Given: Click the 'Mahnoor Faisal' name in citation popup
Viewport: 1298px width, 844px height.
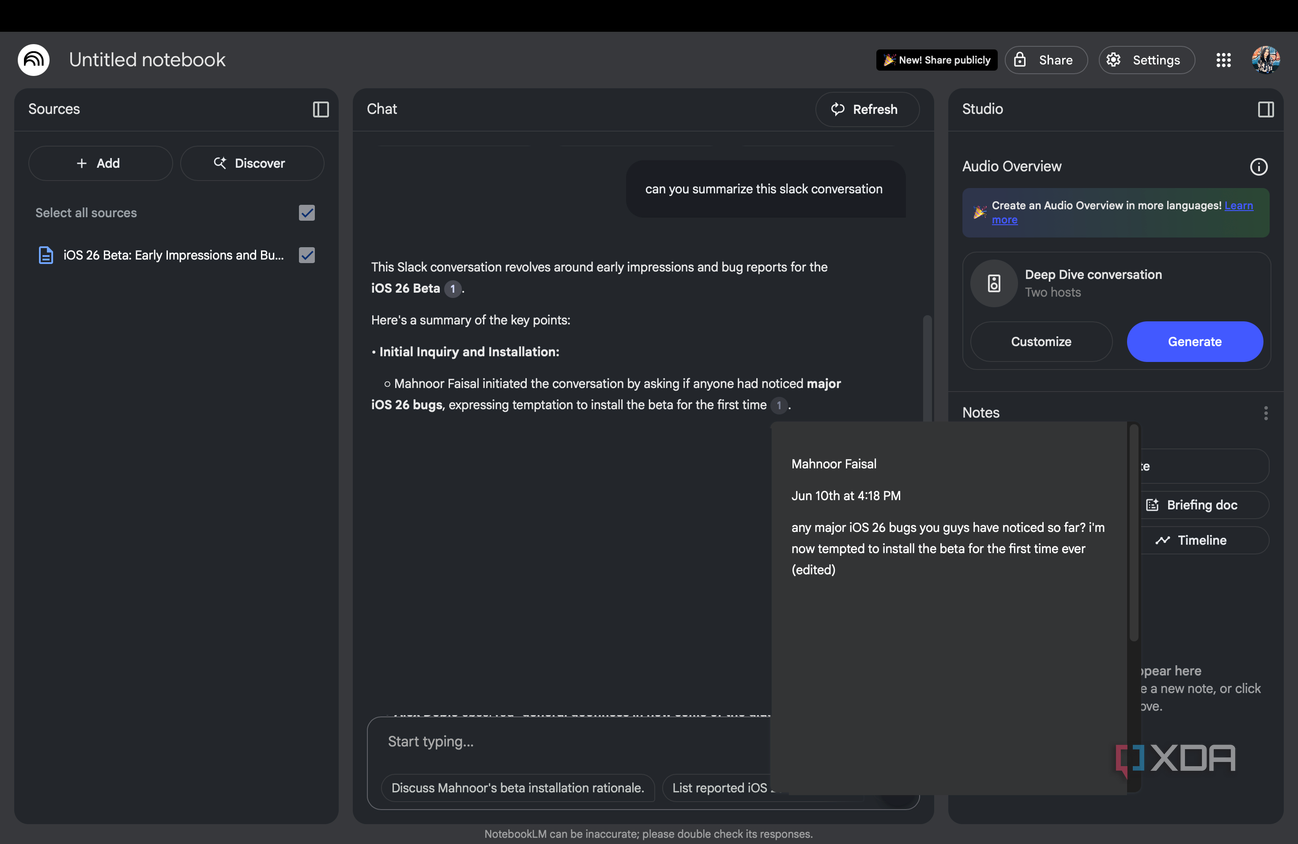Looking at the screenshot, I should click(x=834, y=464).
